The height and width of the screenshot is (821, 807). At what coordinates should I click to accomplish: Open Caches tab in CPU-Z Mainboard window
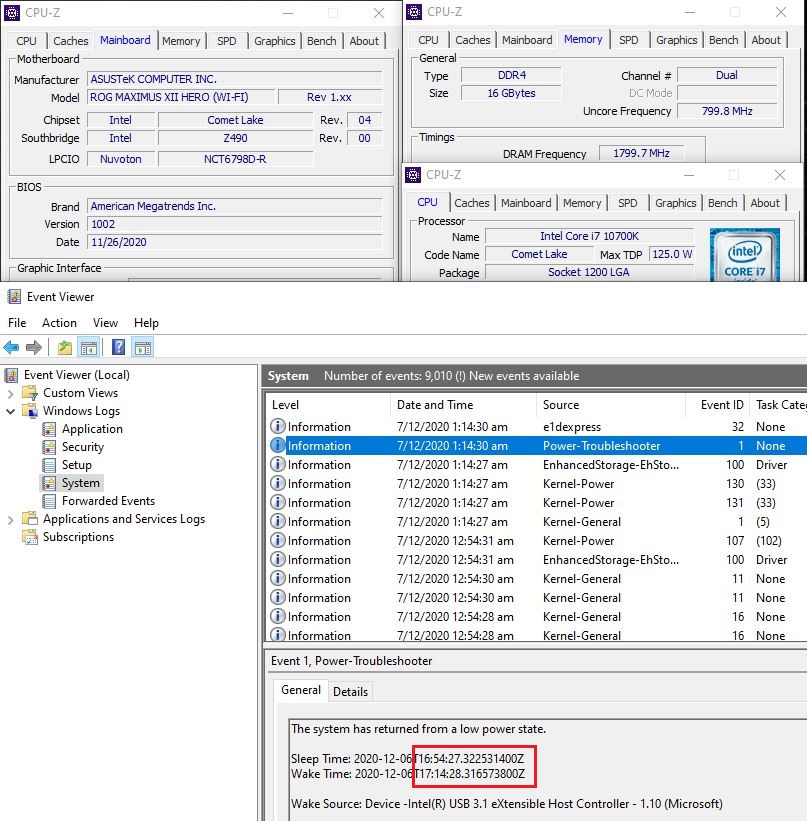click(71, 41)
